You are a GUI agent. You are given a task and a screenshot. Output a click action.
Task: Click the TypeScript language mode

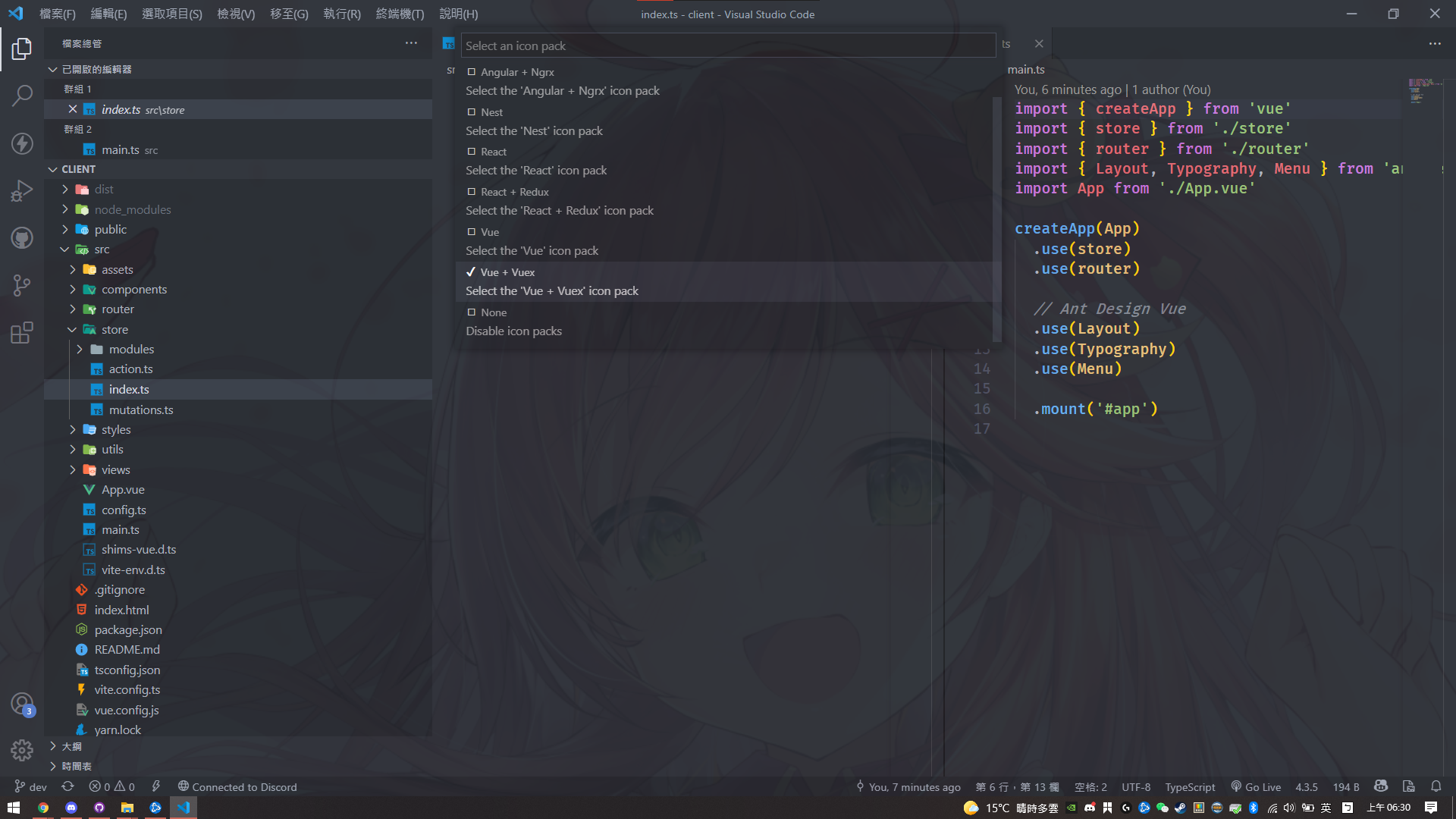pos(1190,786)
